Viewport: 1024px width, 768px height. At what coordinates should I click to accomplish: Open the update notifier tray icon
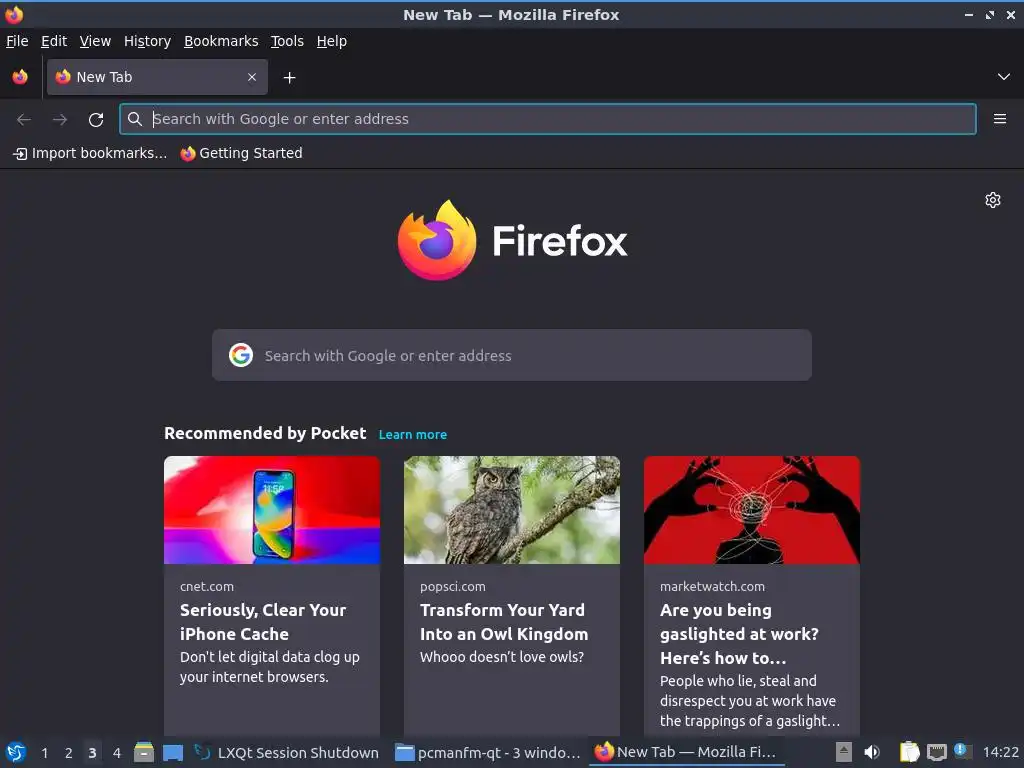click(963, 751)
